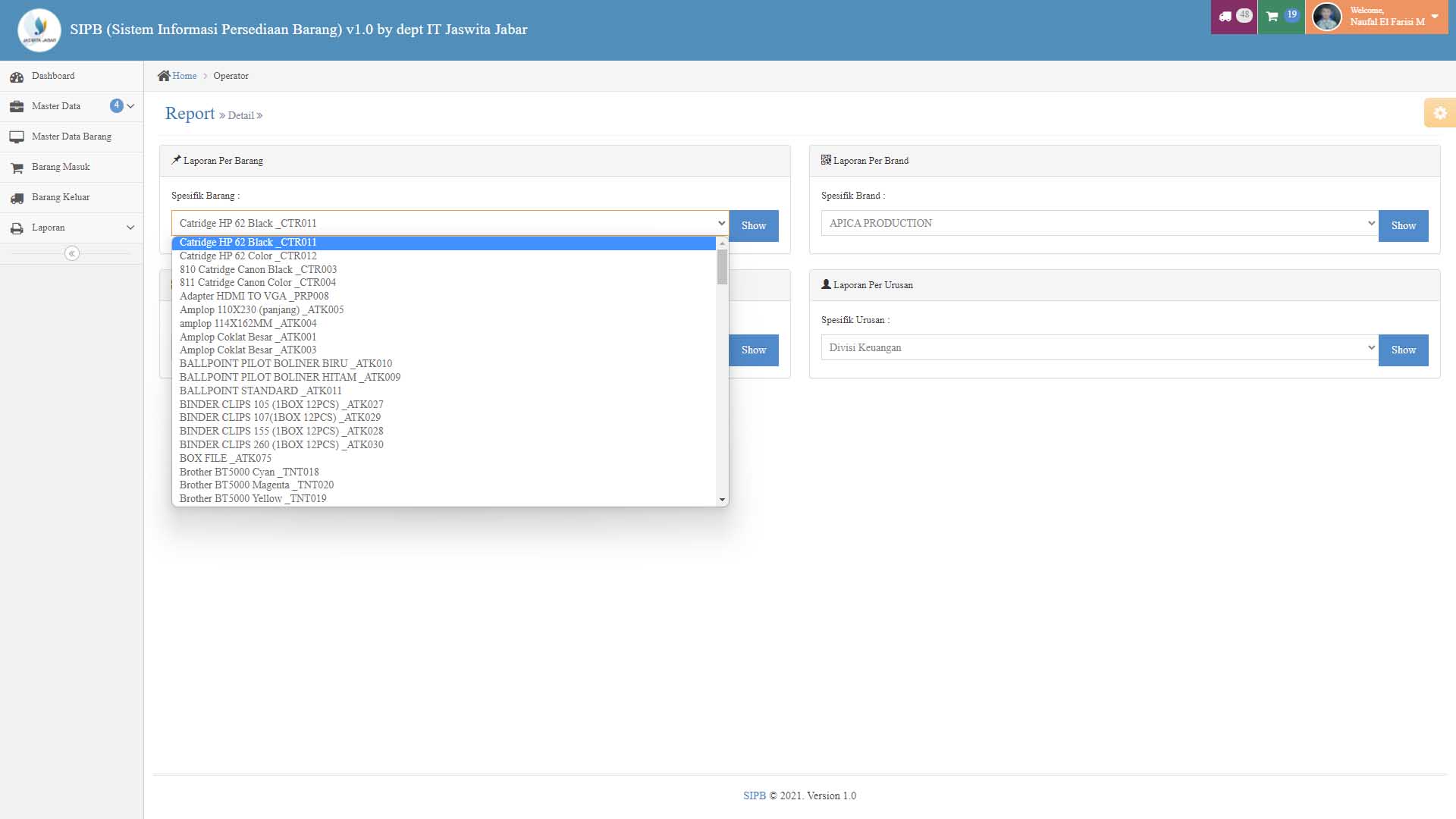Click the Home breadcrumb house icon
The height and width of the screenshot is (819, 1456).
[164, 76]
